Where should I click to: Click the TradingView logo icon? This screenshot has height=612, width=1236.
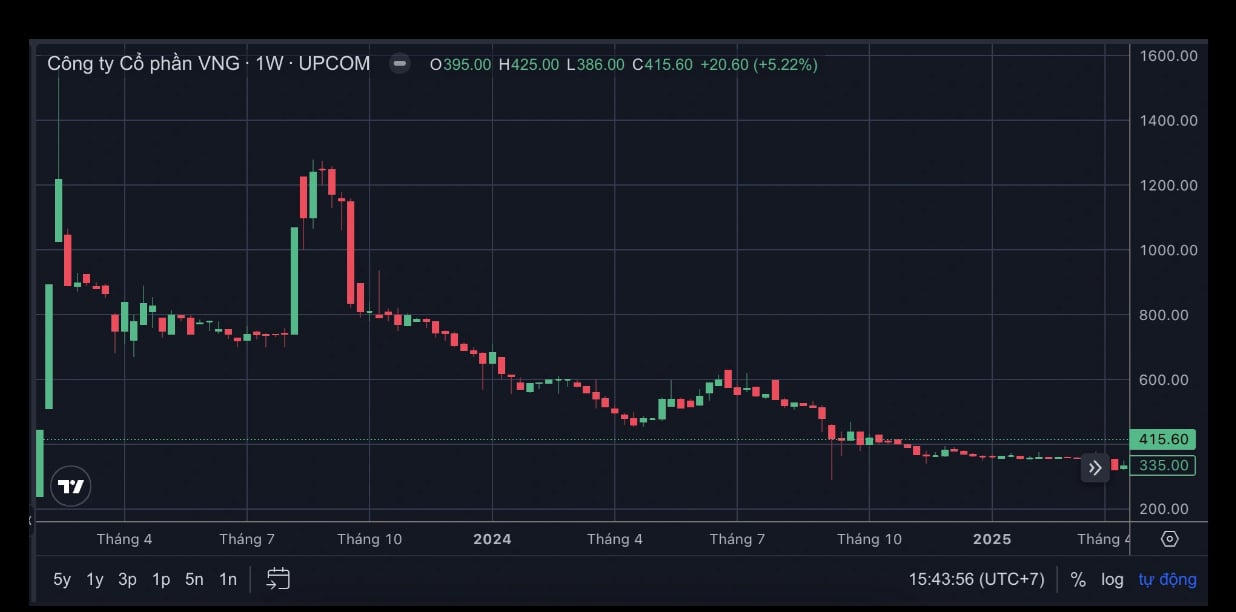click(71, 486)
